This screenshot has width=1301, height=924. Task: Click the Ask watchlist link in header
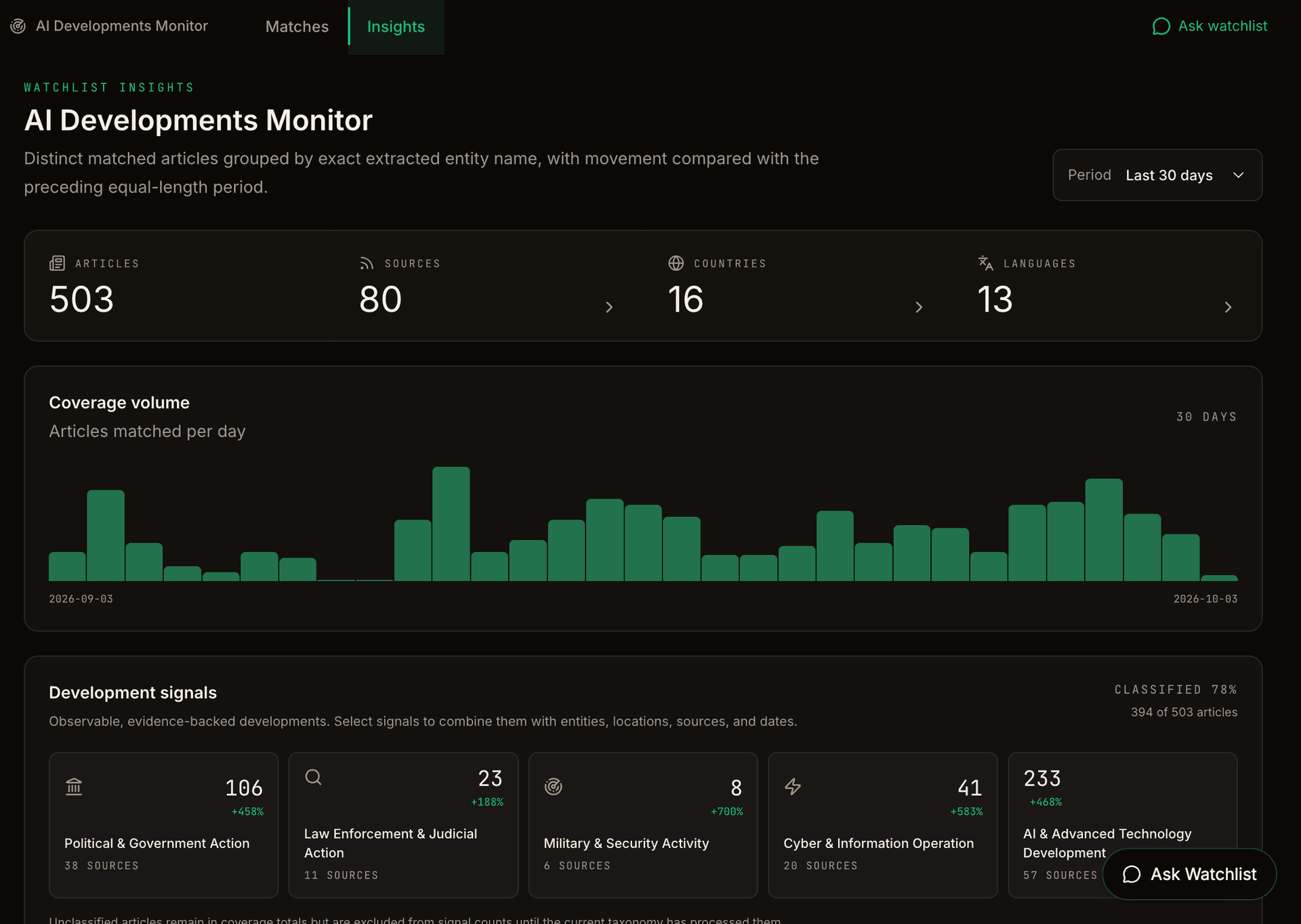1210,26
